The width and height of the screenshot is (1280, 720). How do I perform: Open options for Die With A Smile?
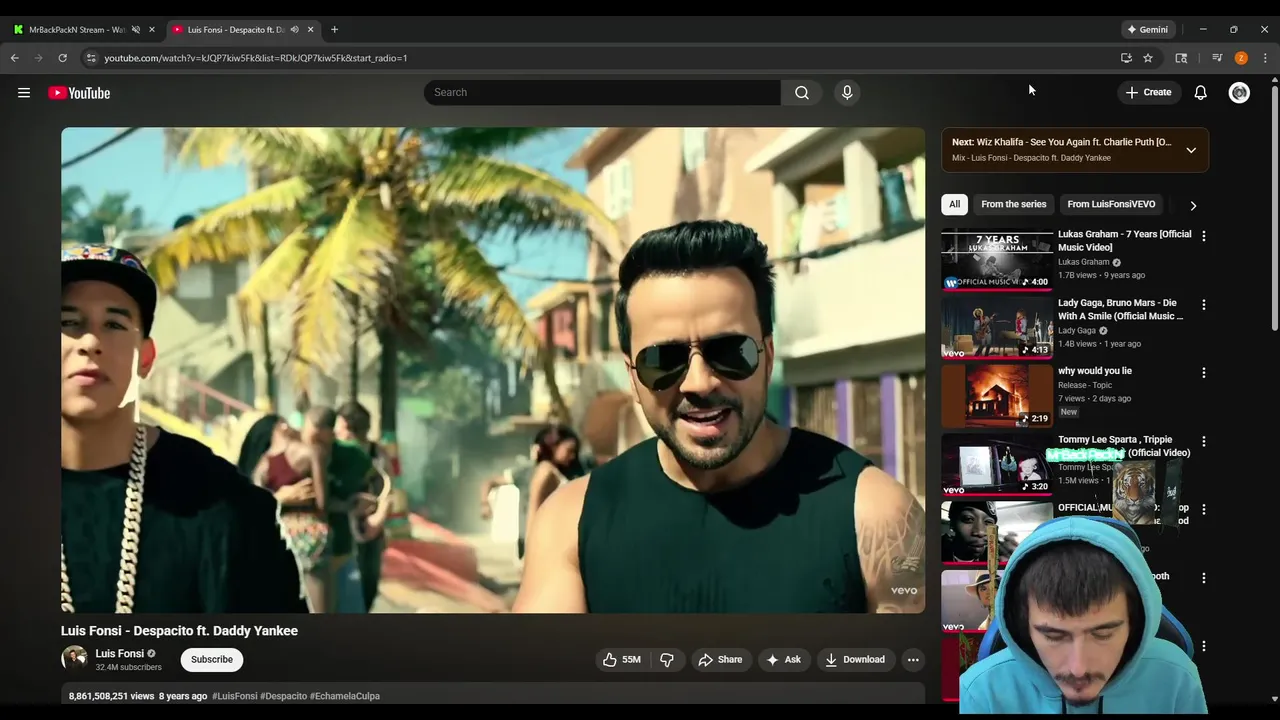(1203, 304)
